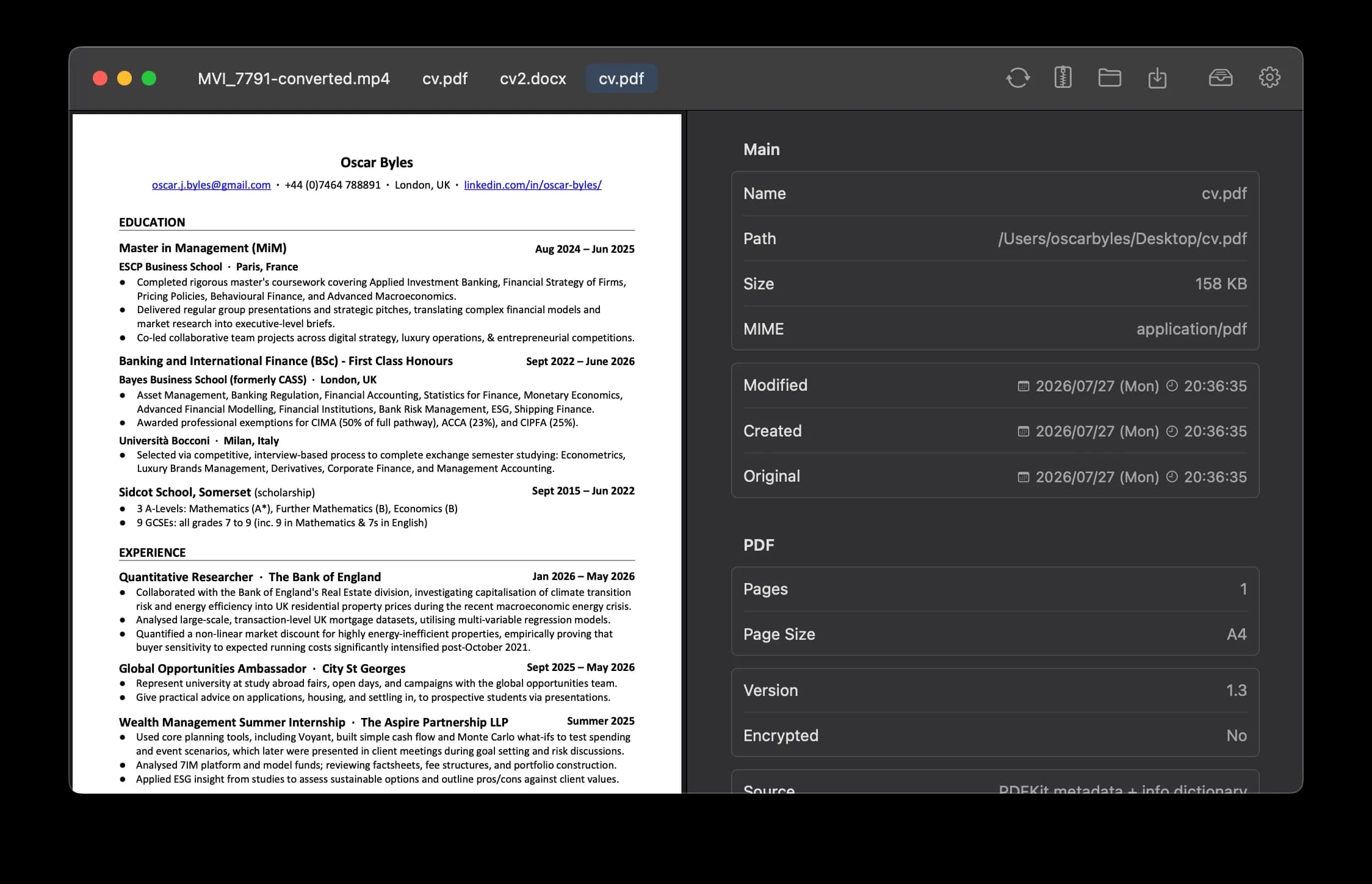Click the Encrypted value No

tap(1237, 736)
